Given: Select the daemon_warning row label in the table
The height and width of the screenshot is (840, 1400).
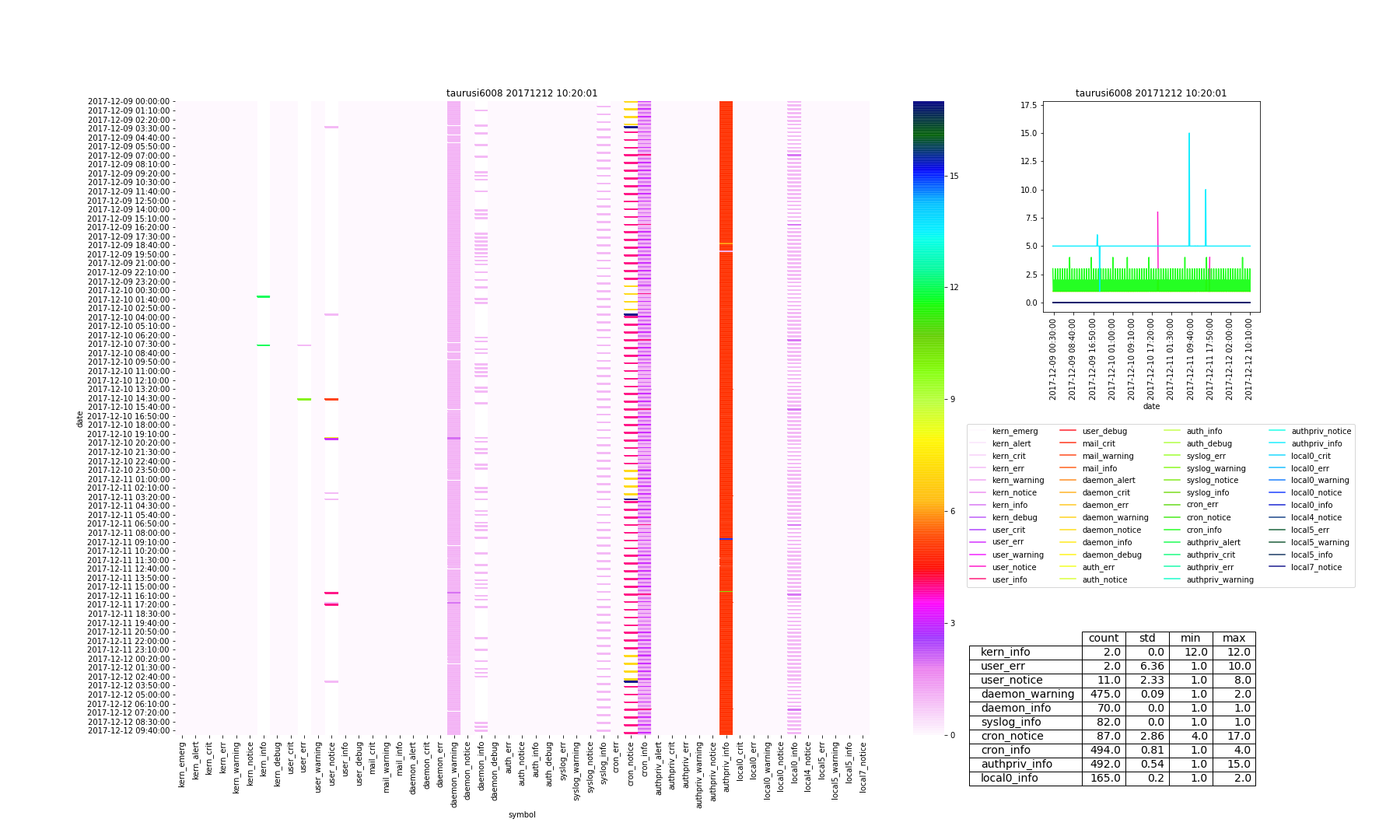Looking at the screenshot, I should tap(1027, 695).
